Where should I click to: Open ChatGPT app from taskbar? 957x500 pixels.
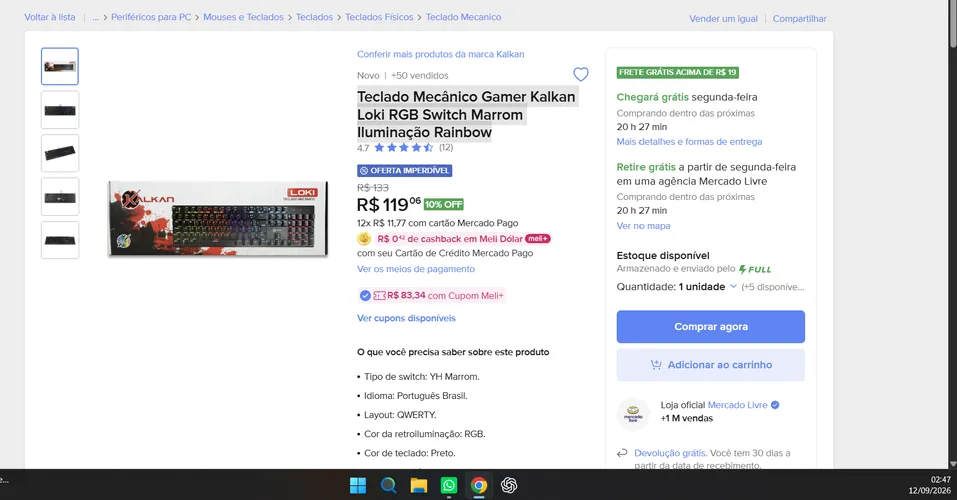point(509,485)
